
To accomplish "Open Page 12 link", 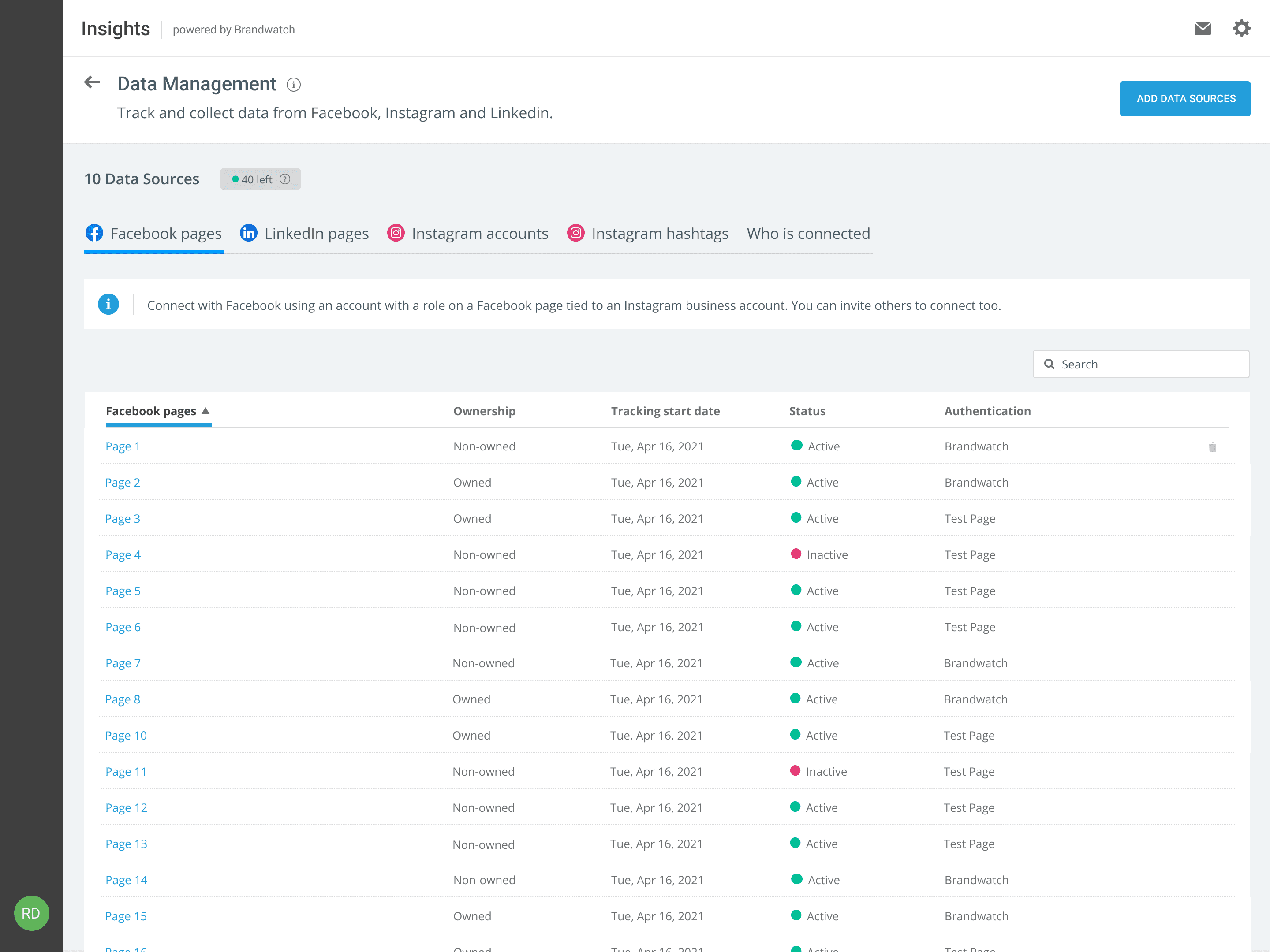I will tap(126, 808).
